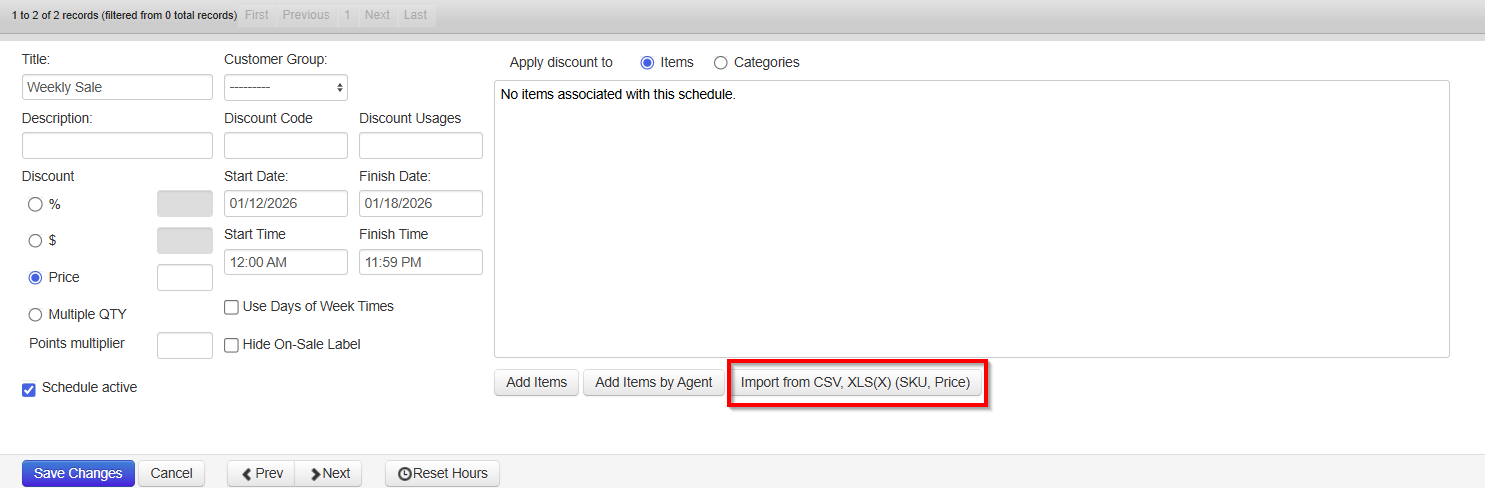Select Categories for apply discount to
Image resolution: width=1485 pixels, height=488 pixels.
(x=721, y=62)
